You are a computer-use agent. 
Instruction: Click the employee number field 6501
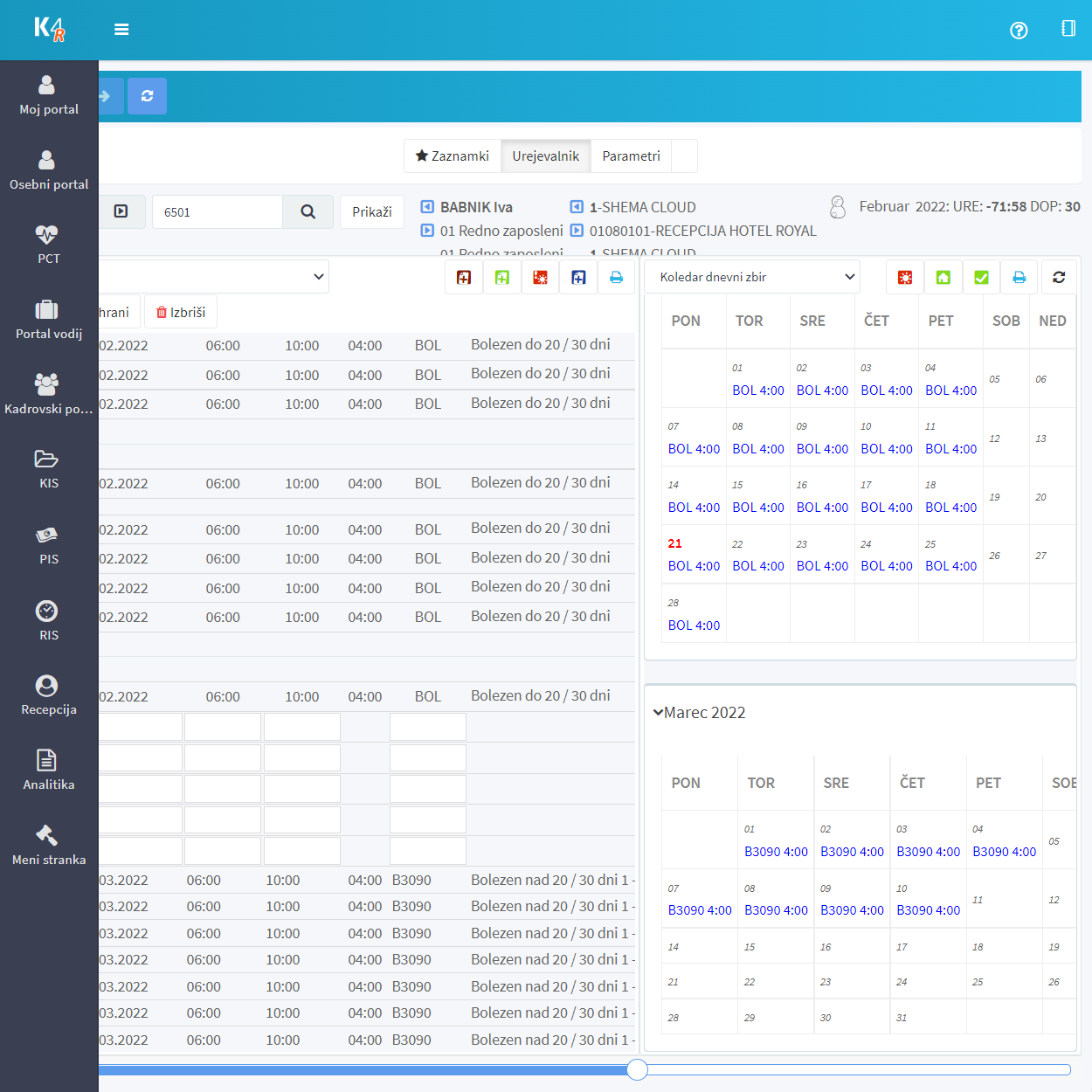218,211
